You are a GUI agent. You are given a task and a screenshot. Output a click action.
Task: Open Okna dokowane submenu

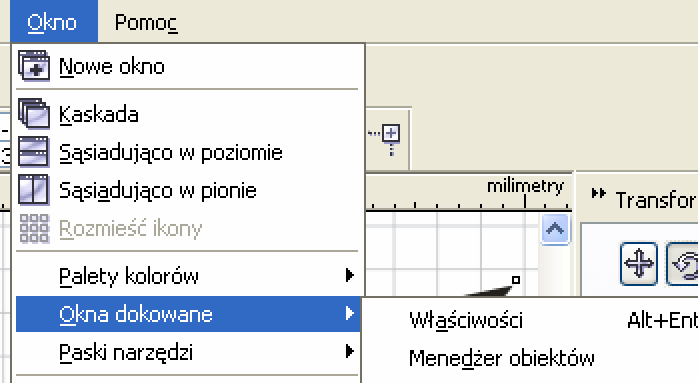click(x=187, y=314)
